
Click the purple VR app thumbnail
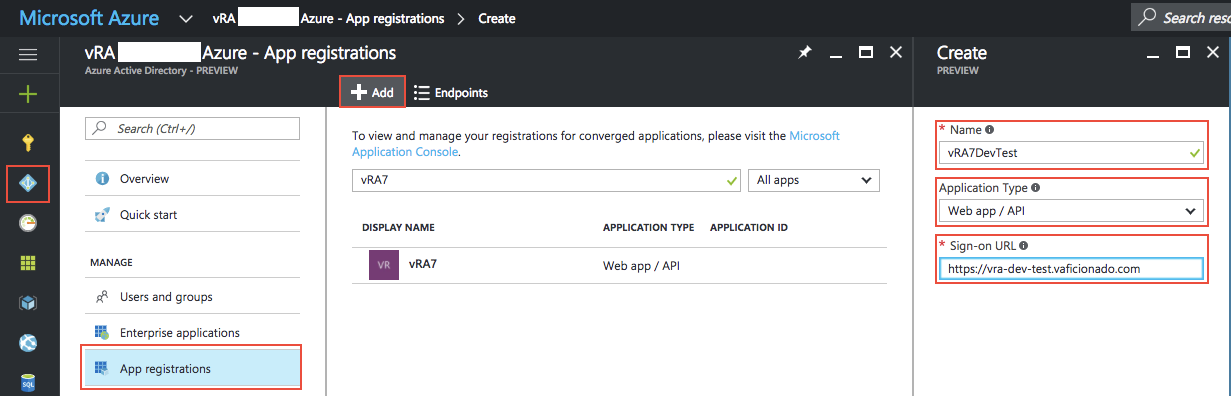point(384,265)
